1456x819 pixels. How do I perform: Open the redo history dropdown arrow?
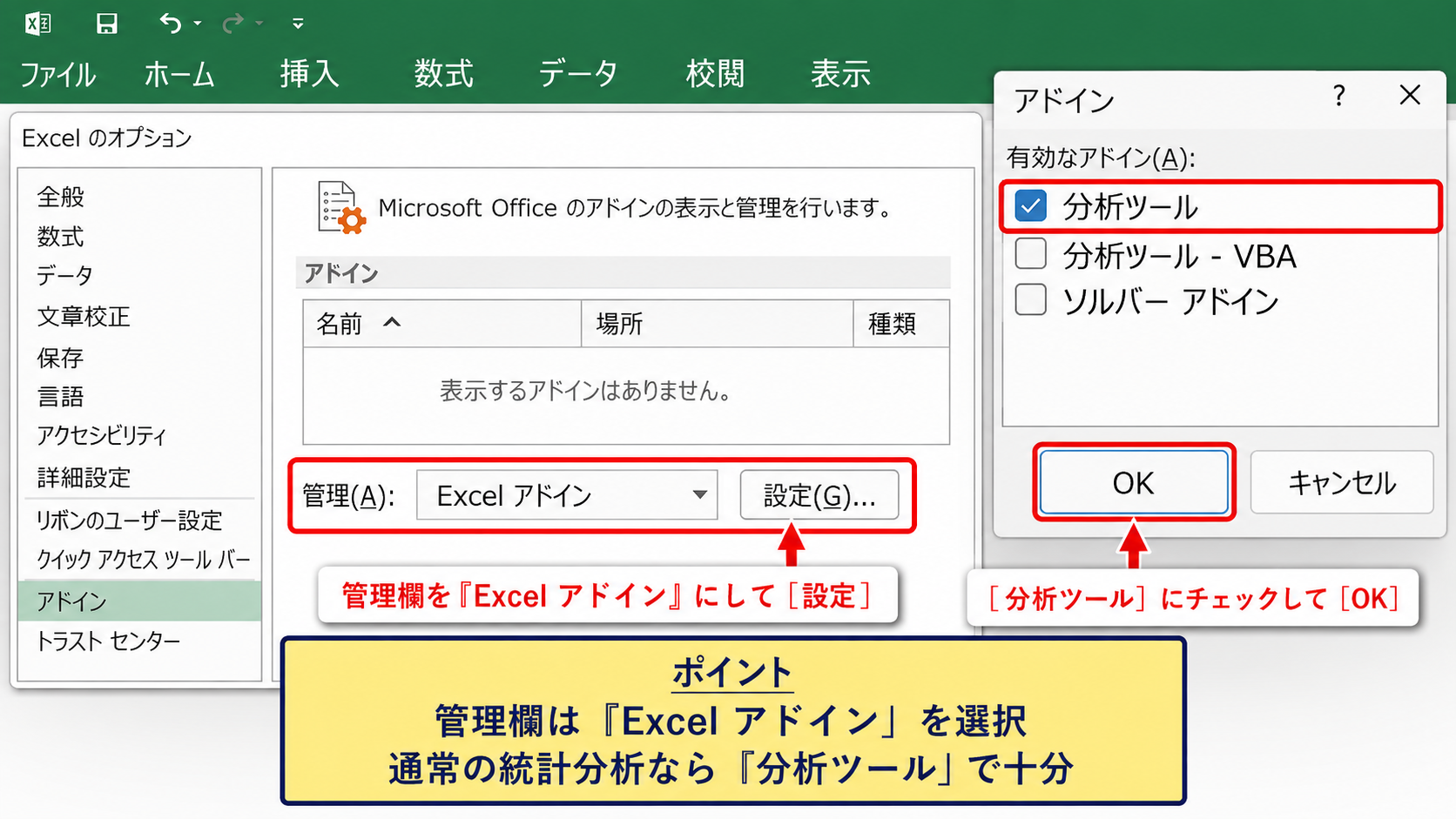[x=260, y=23]
